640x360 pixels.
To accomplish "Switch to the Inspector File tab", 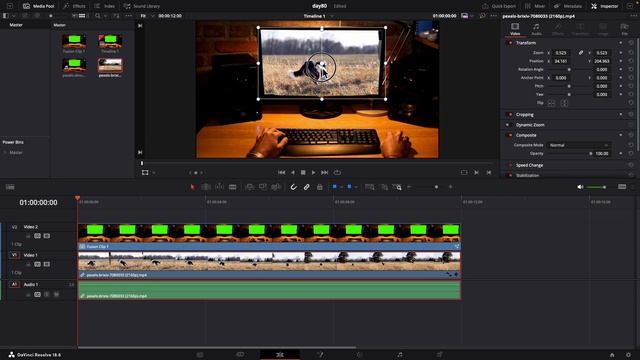I will [x=624, y=29].
